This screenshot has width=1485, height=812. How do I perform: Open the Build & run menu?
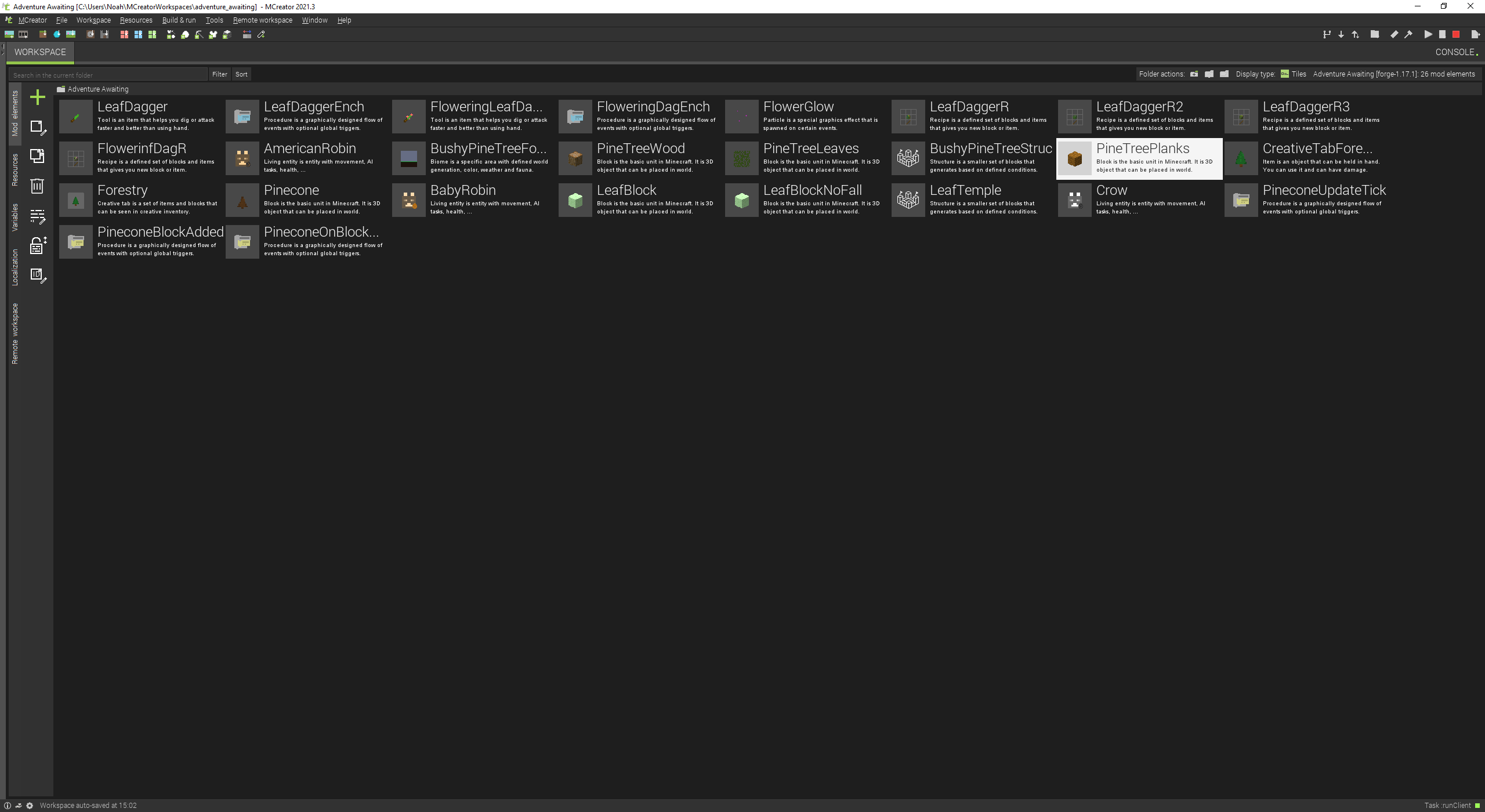pyautogui.click(x=179, y=20)
